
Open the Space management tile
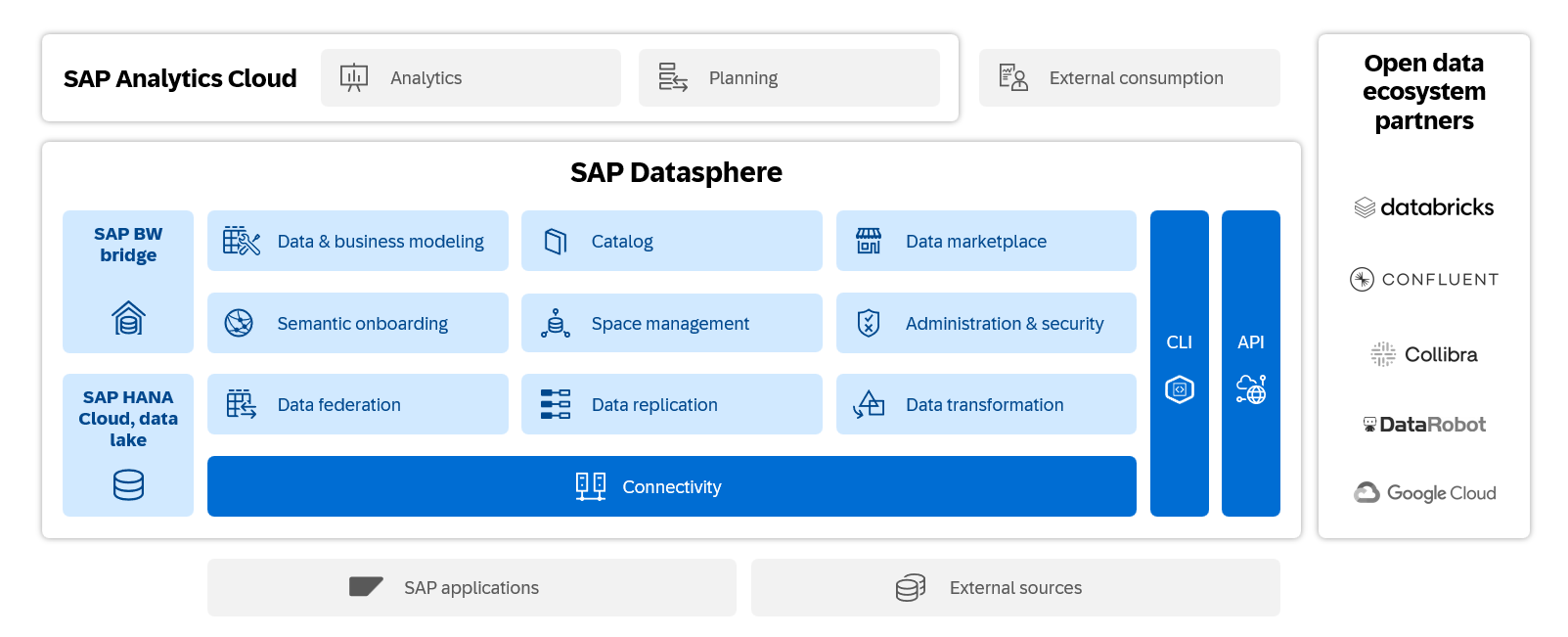pos(671,323)
